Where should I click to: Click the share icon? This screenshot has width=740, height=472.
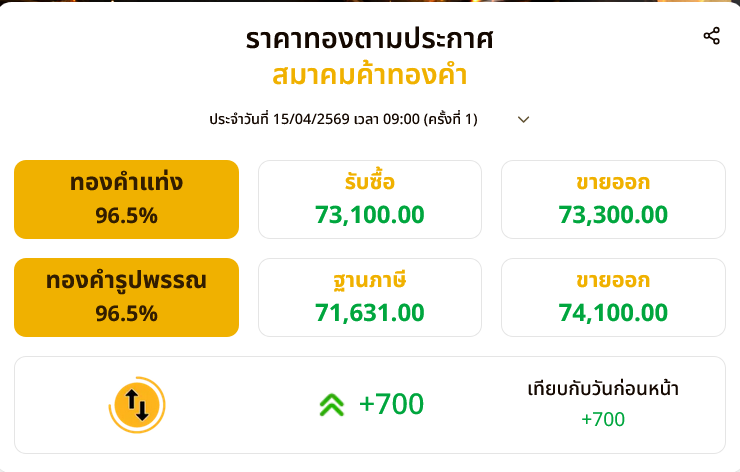tap(711, 37)
